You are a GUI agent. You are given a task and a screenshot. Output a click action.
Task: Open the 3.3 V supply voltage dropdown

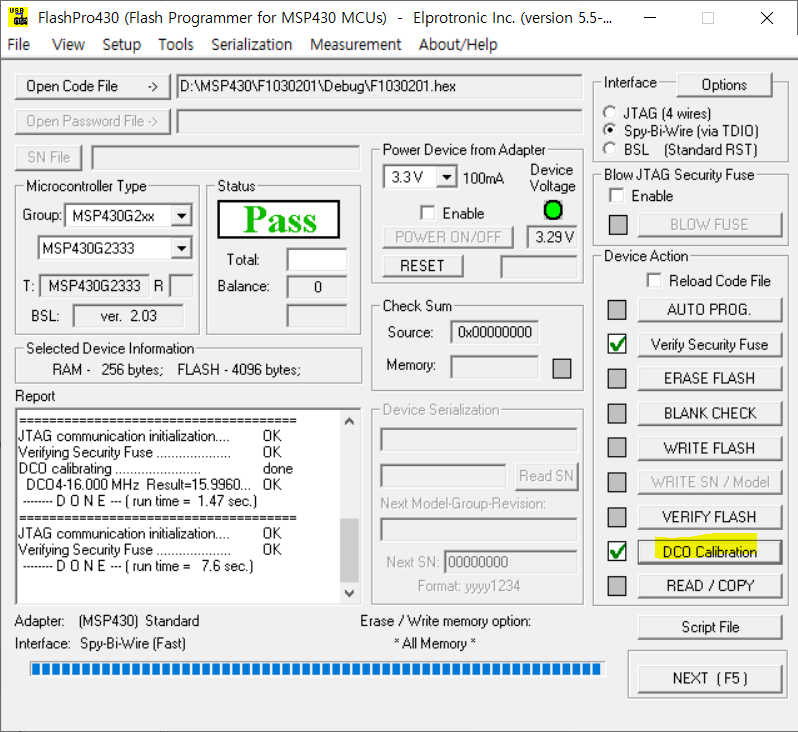(446, 177)
